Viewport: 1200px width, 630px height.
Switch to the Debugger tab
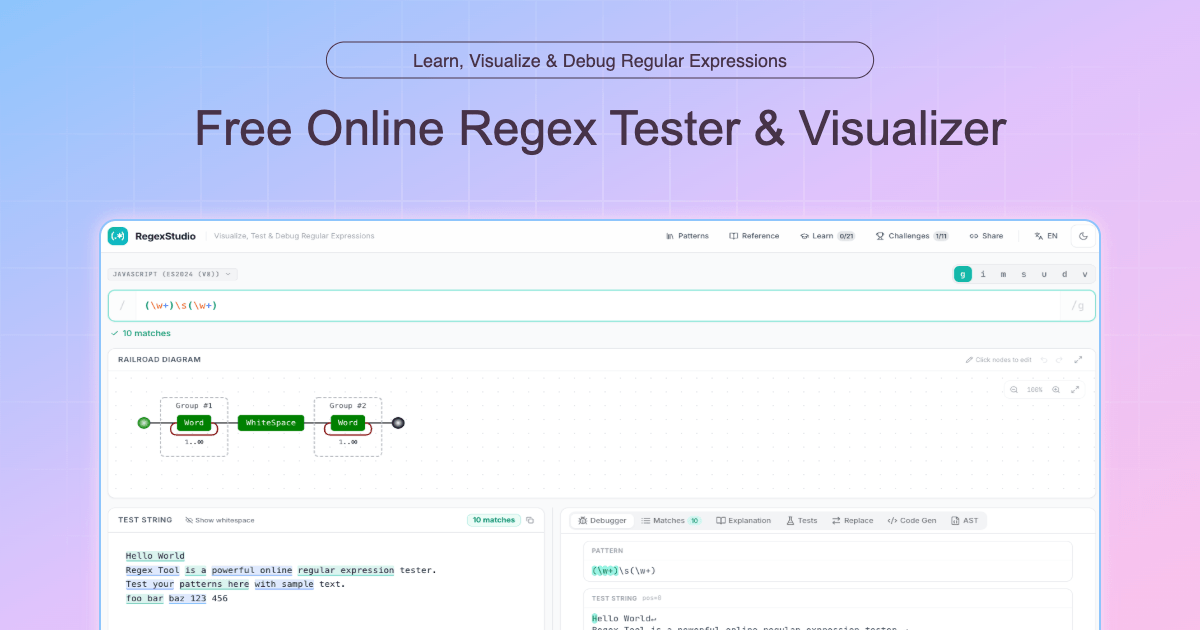coord(602,520)
